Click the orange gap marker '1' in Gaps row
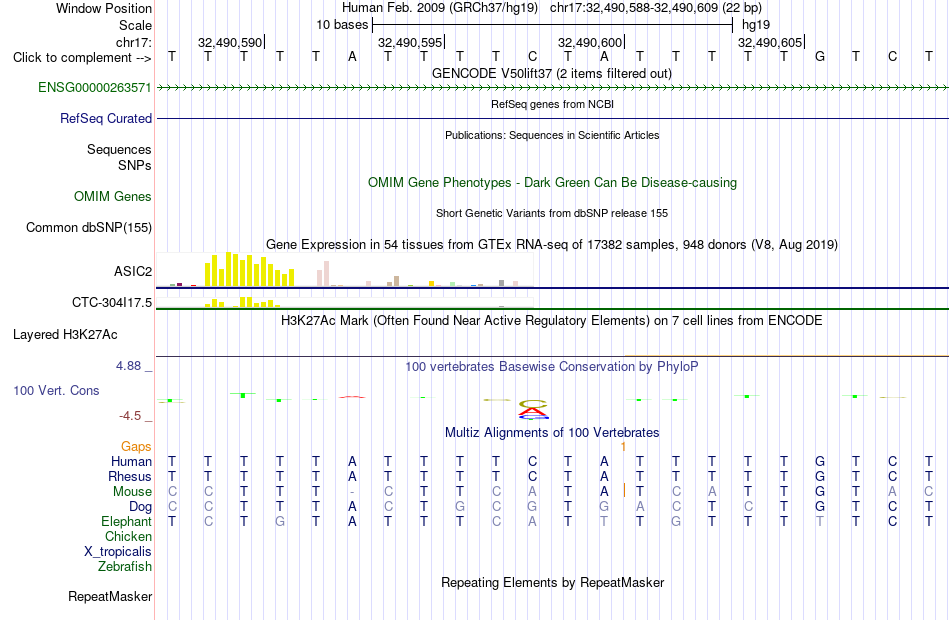Screen dimensions: 950x620 tap(623, 447)
